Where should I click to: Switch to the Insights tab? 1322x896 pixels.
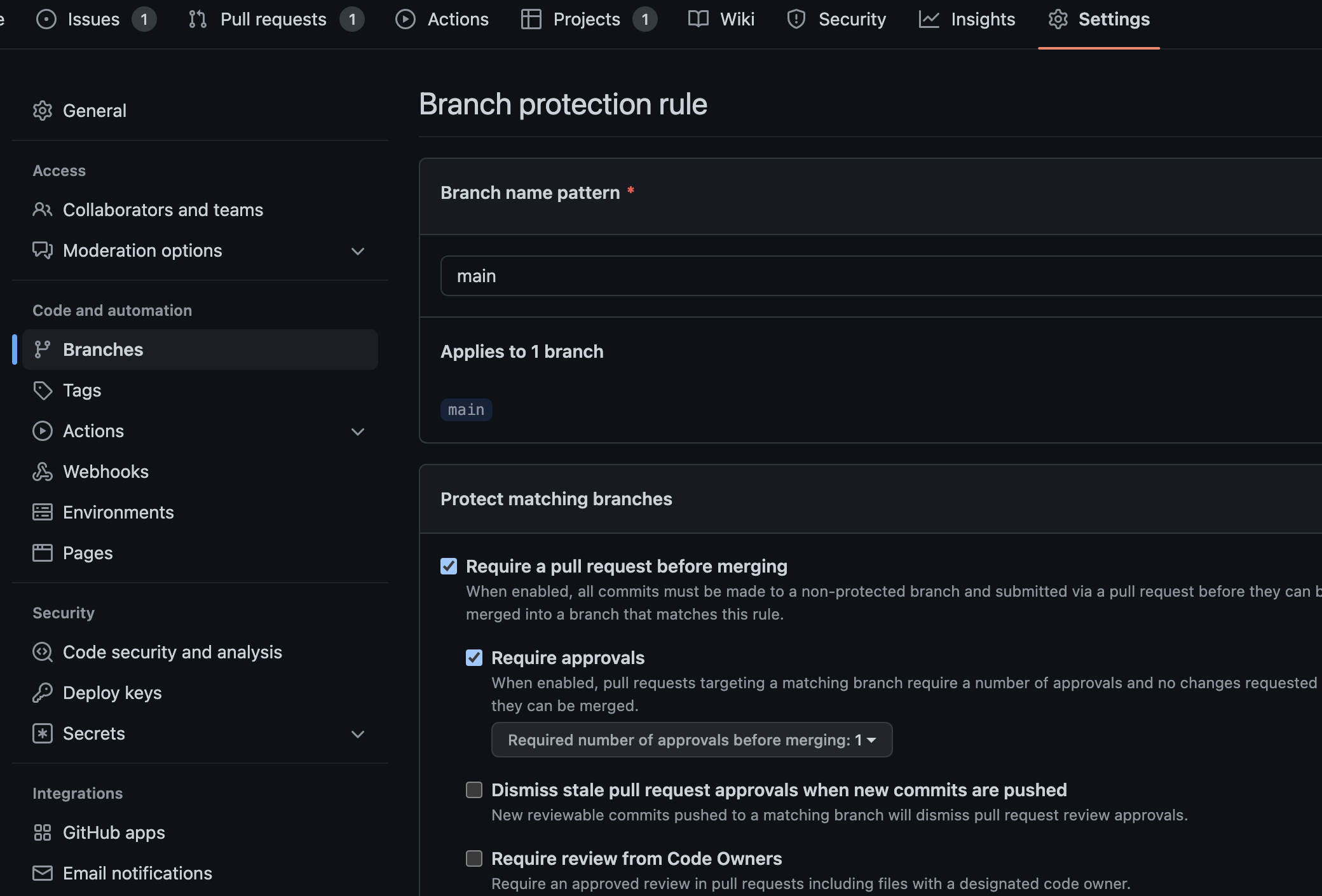pos(967,20)
